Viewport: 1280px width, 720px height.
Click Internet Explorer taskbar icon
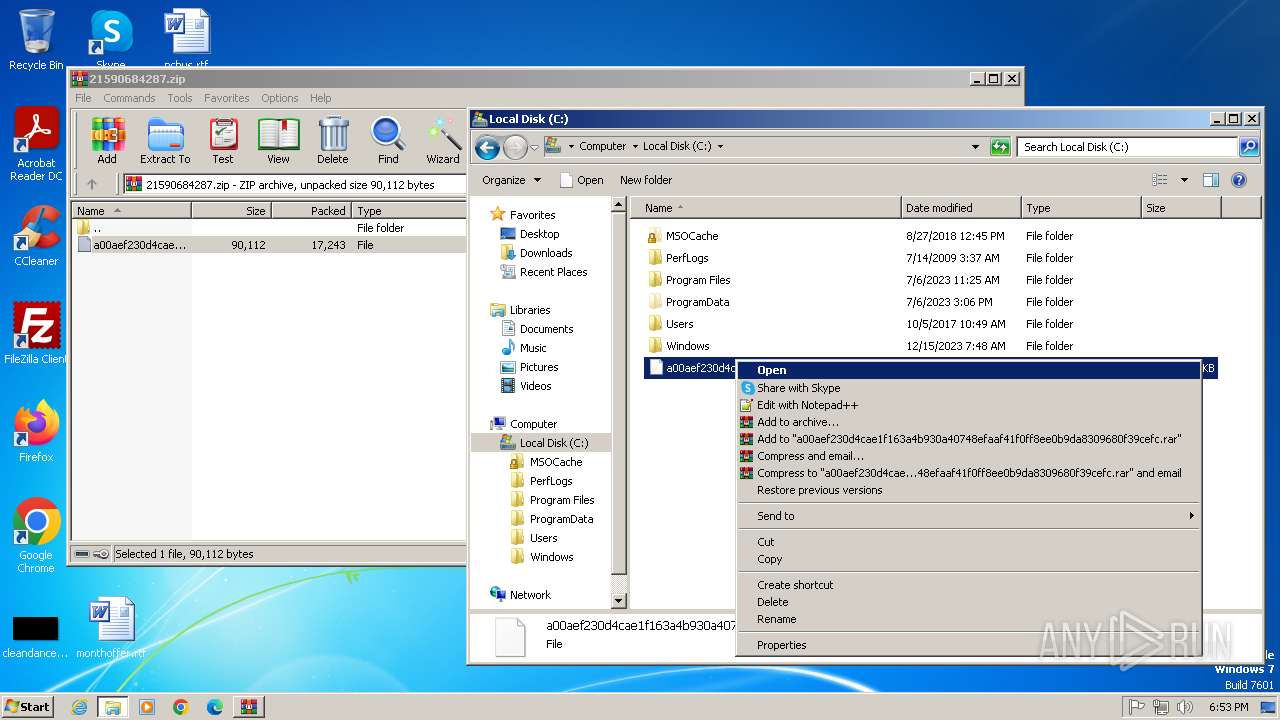[79, 707]
